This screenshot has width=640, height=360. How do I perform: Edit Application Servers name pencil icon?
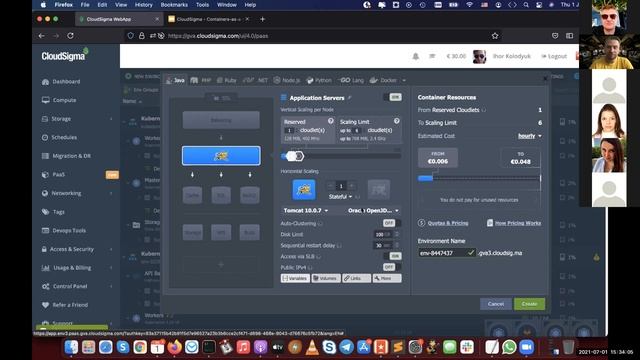349,98
